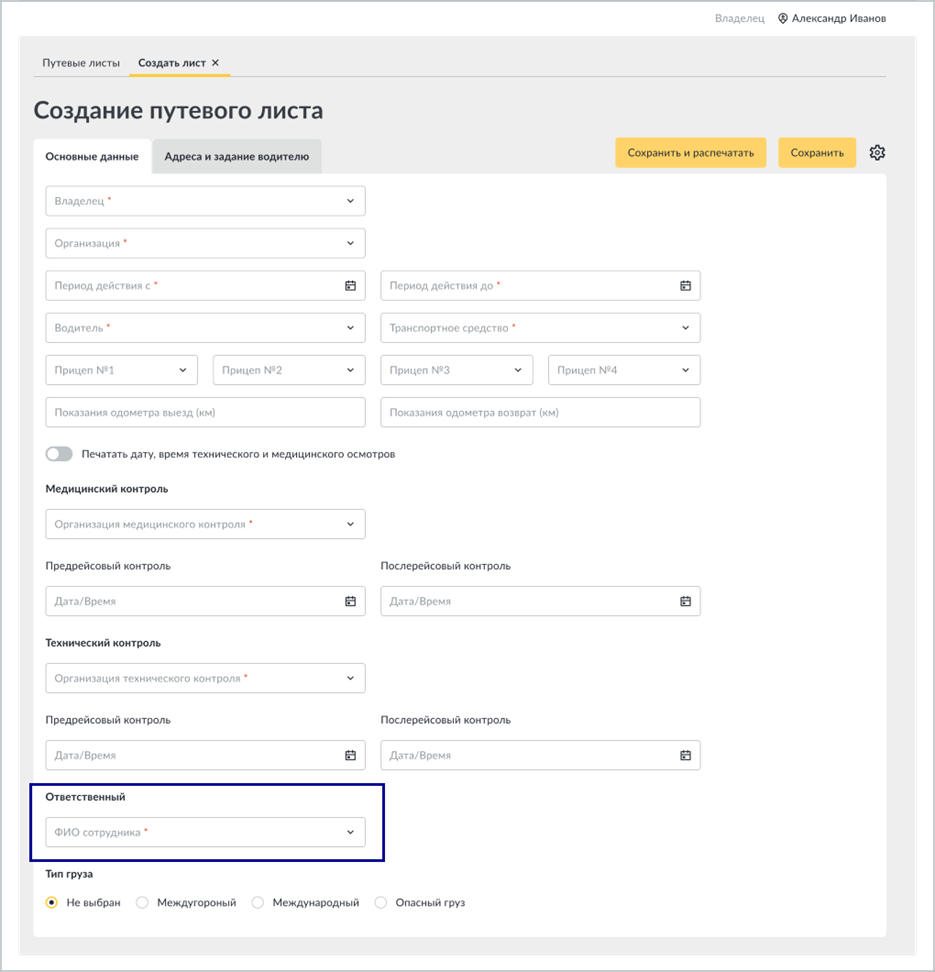
Task: Open calendar for Период действия с
Action: 350,286
